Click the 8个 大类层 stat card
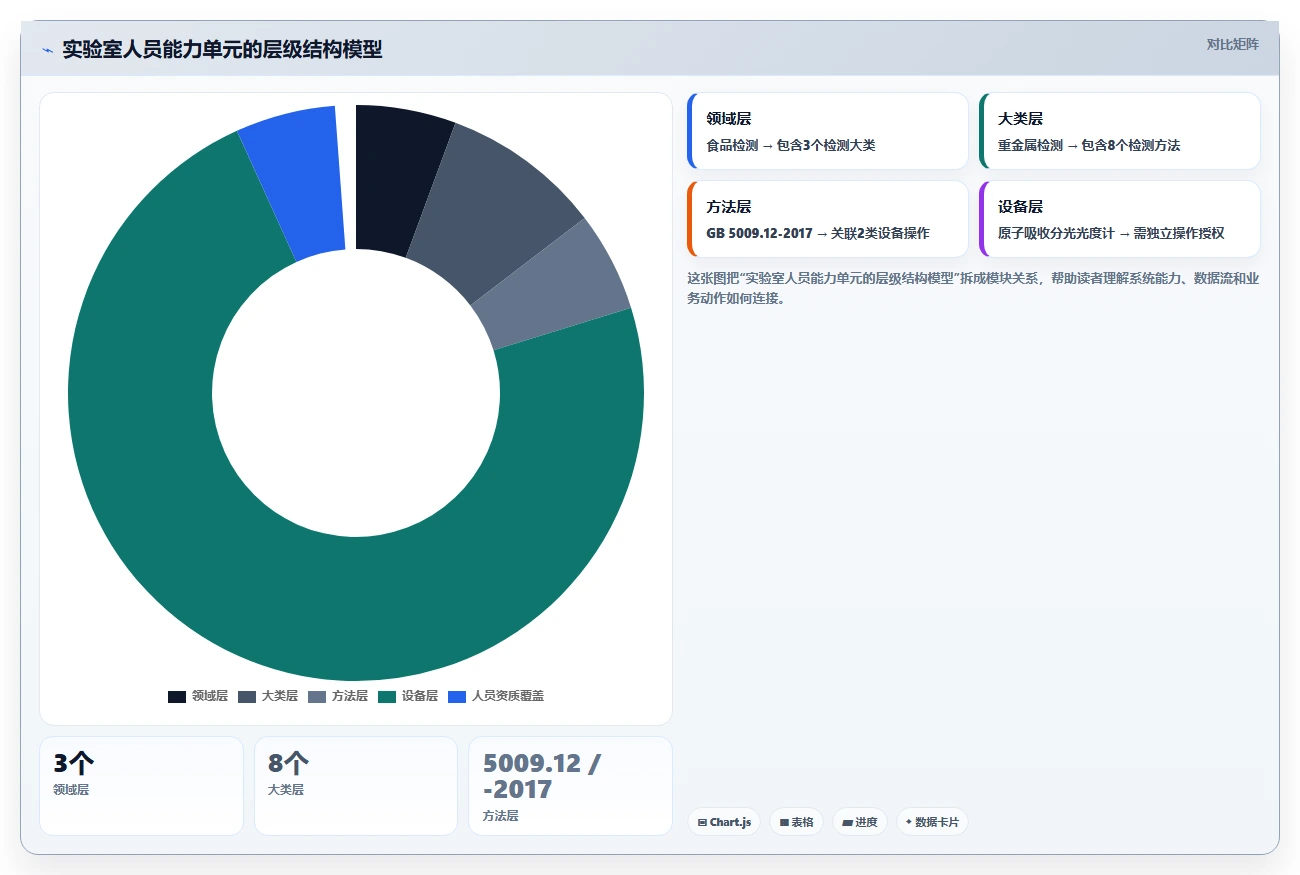Image resolution: width=1300 pixels, height=875 pixels. click(356, 786)
